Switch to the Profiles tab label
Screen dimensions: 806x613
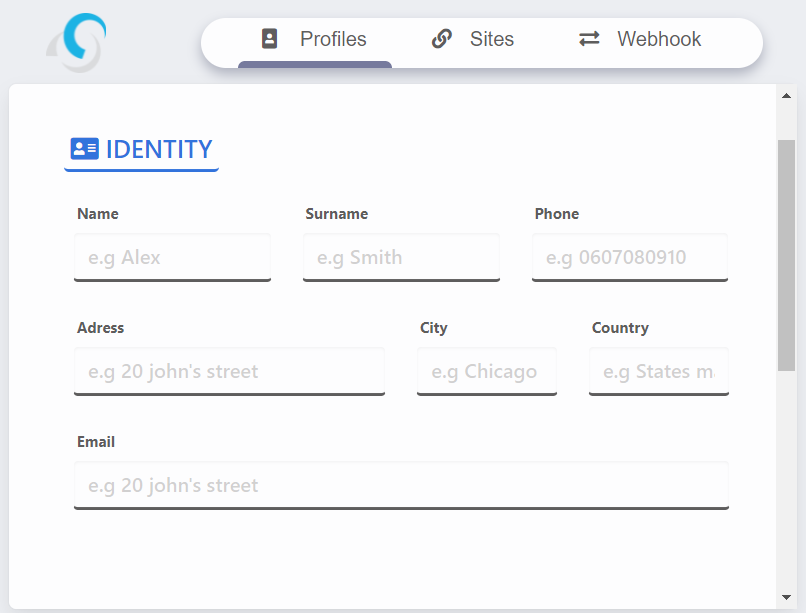(333, 39)
